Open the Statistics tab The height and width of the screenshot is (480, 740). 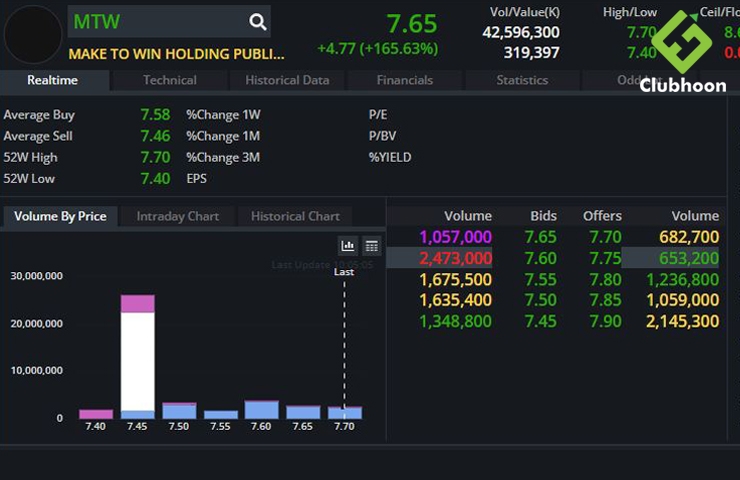(522, 80)
